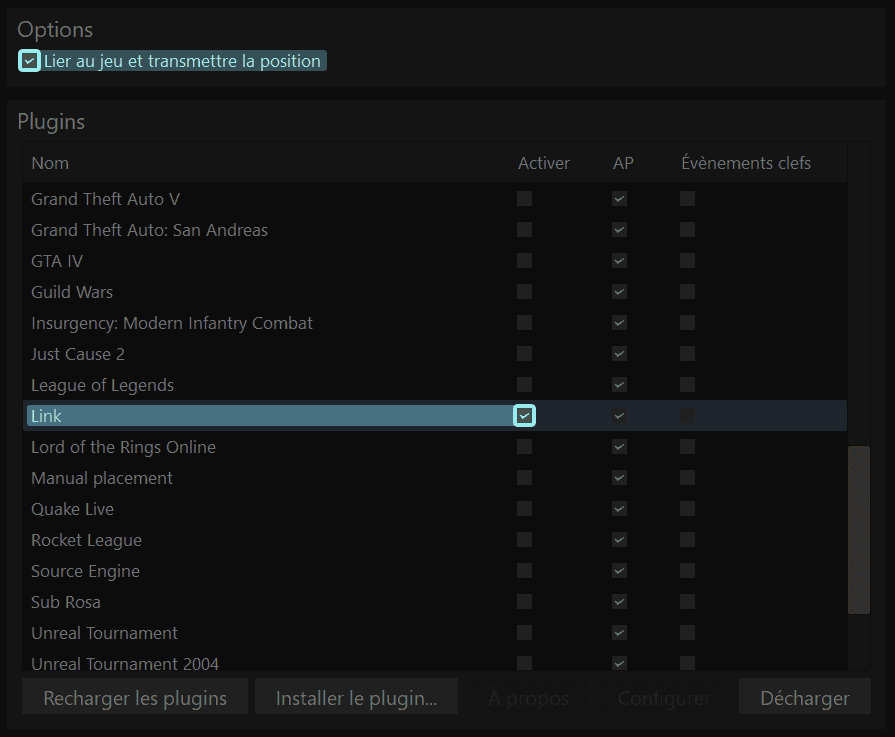
Task: Click the plugin list vertical scrollbar
Action: tap(858, 528)
